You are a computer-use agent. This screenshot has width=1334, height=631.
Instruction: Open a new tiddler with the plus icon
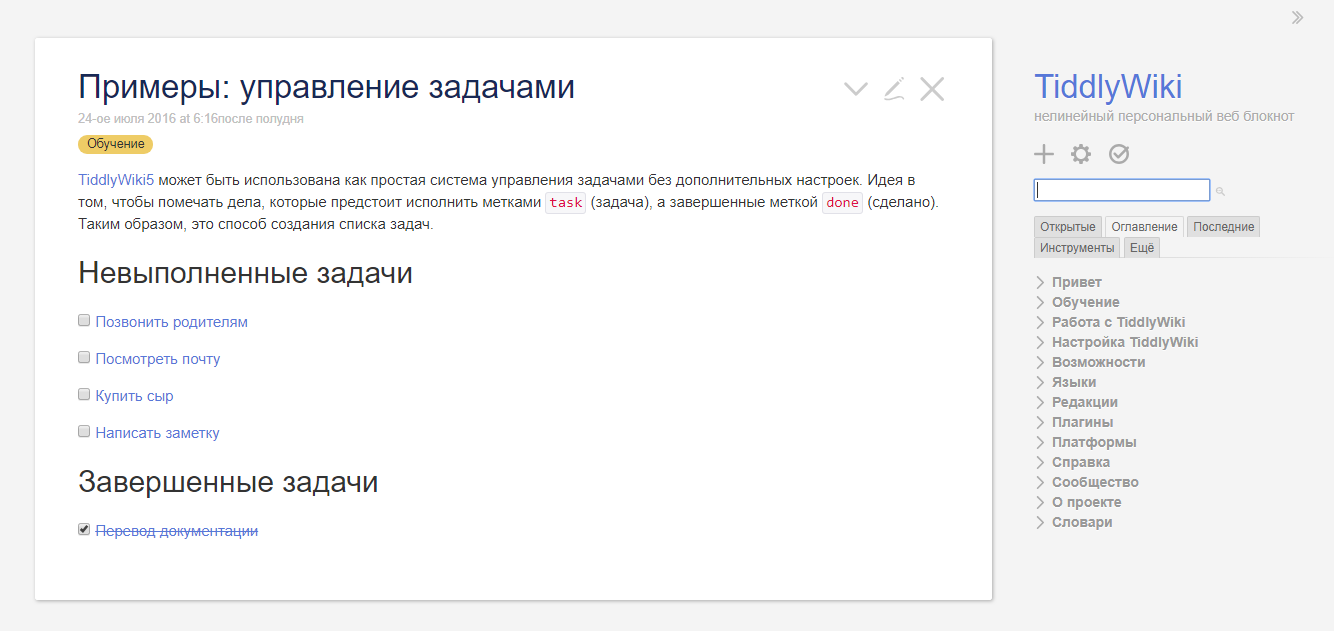click(1043, 154)
